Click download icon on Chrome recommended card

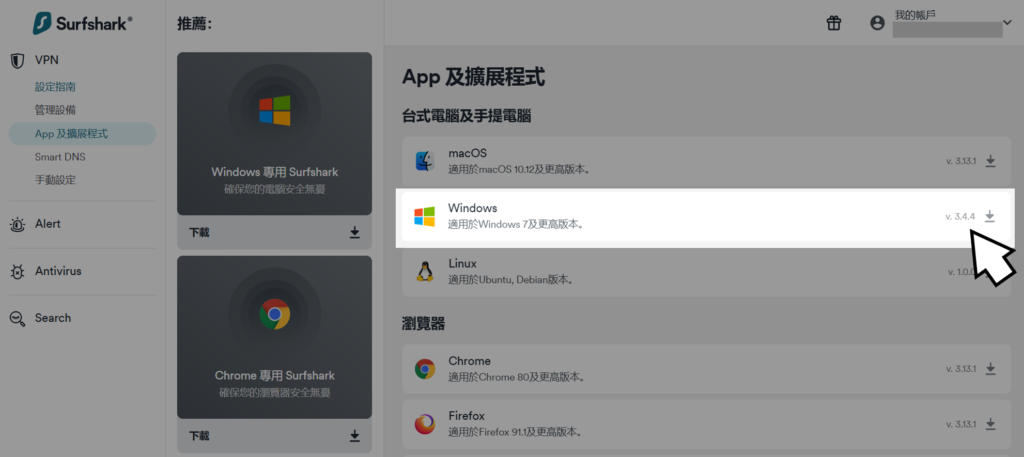point(355,435)
